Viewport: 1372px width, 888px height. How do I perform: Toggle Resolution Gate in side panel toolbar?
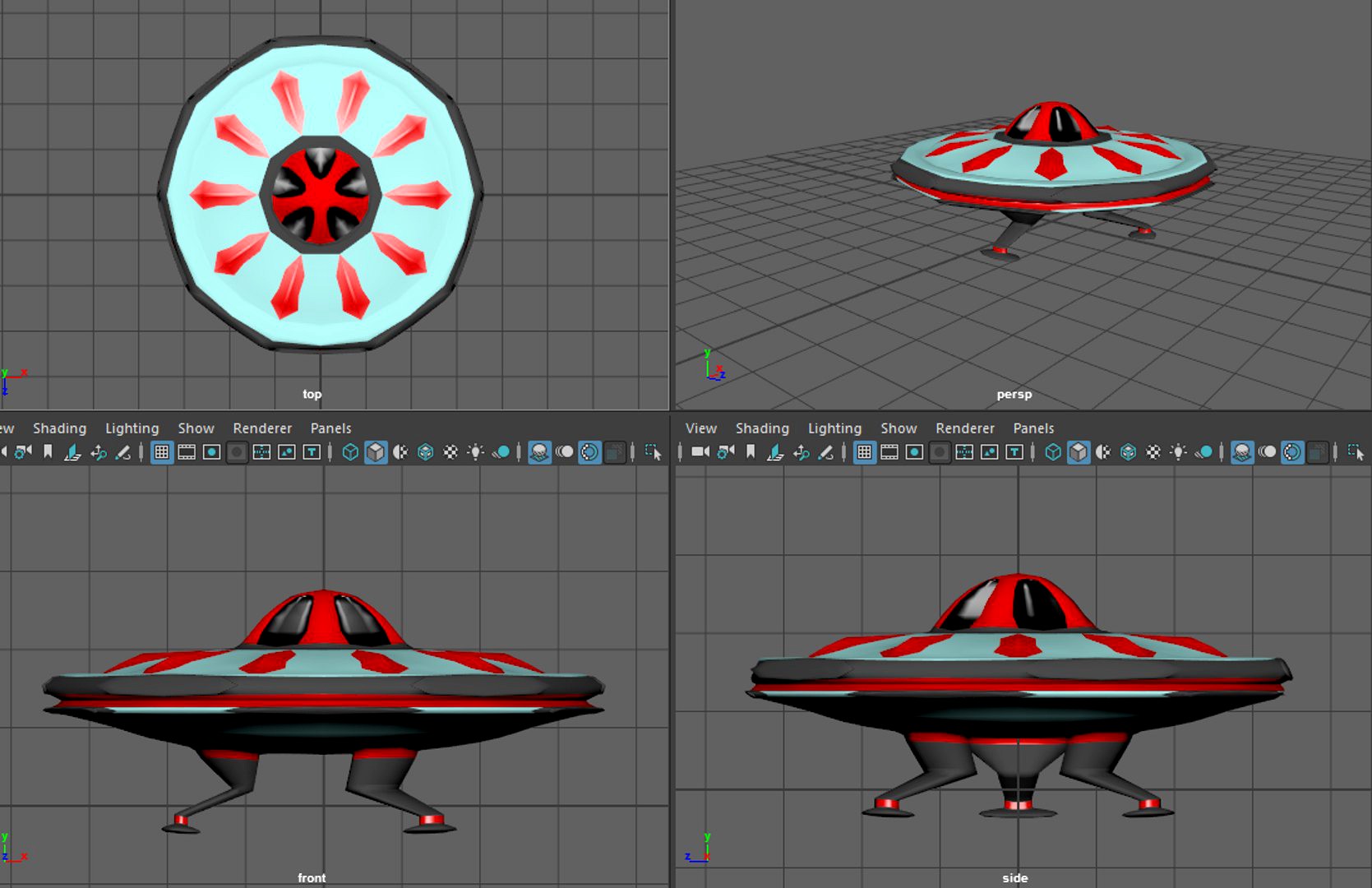pyautogui.click(x=914, y=451)
